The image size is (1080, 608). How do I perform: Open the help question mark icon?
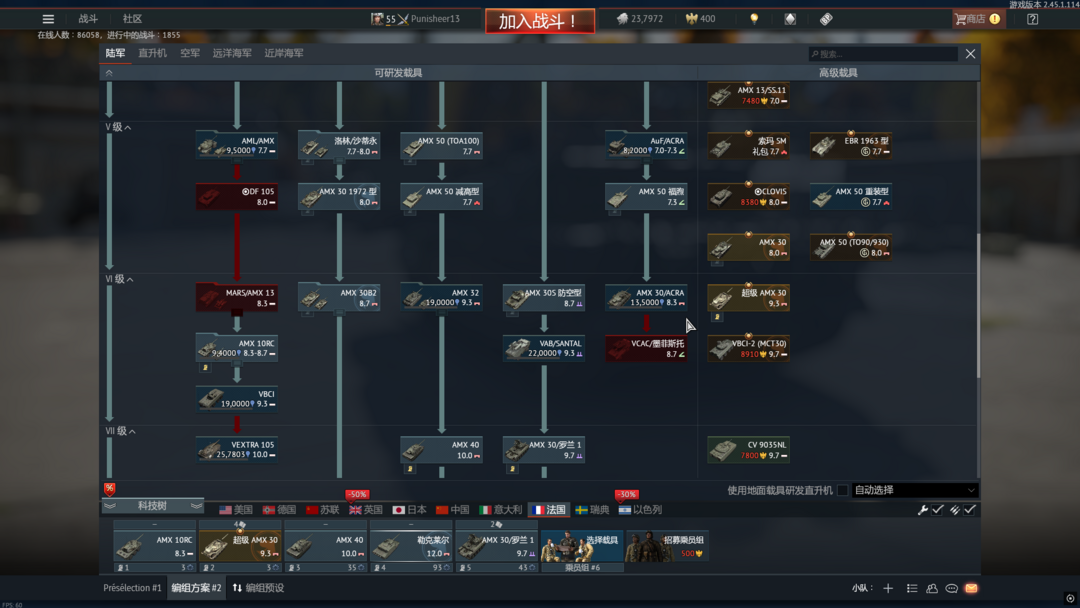tap(1032, 19)
